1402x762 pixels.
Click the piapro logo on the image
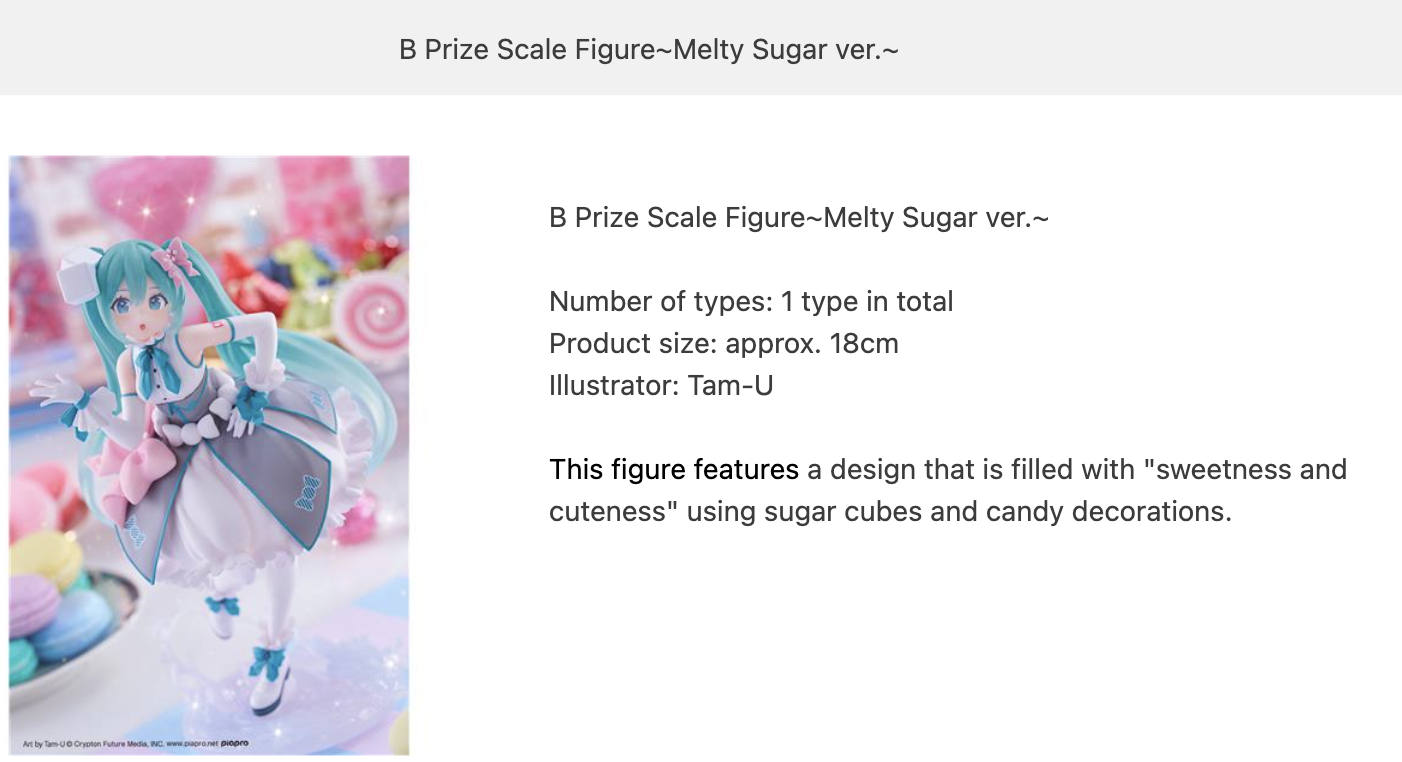[x=233, y=745]
